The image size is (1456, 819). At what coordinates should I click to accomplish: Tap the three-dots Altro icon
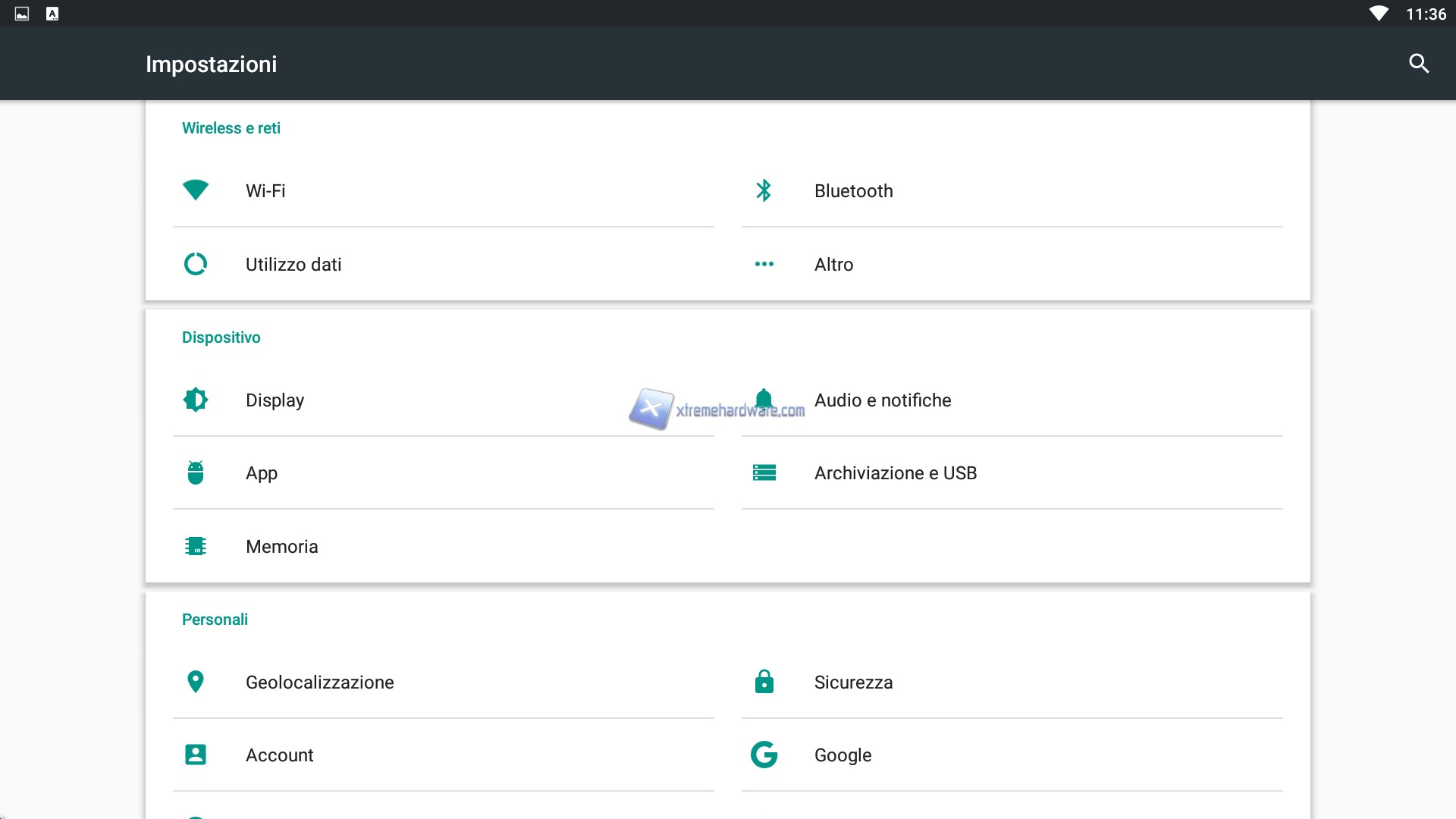764,264
